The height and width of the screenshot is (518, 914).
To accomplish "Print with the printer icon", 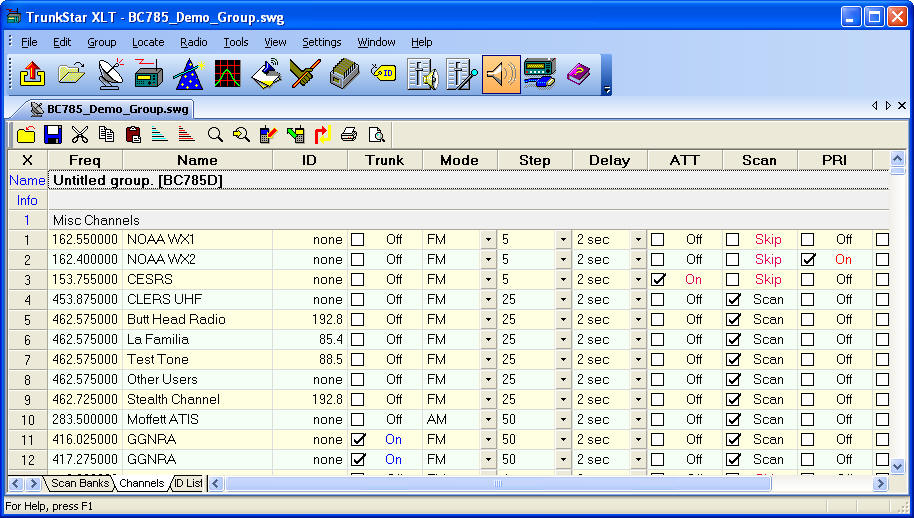I will pyautogui.click(x=349, y=135).
